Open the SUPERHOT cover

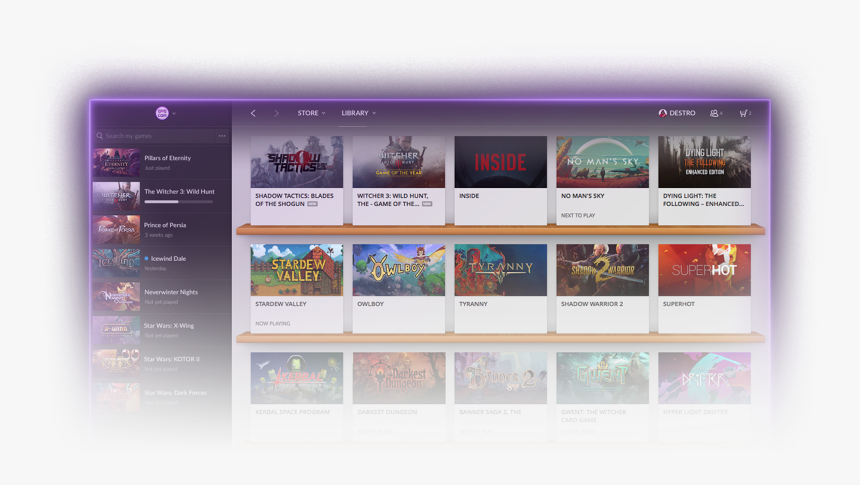click(704, 270)
